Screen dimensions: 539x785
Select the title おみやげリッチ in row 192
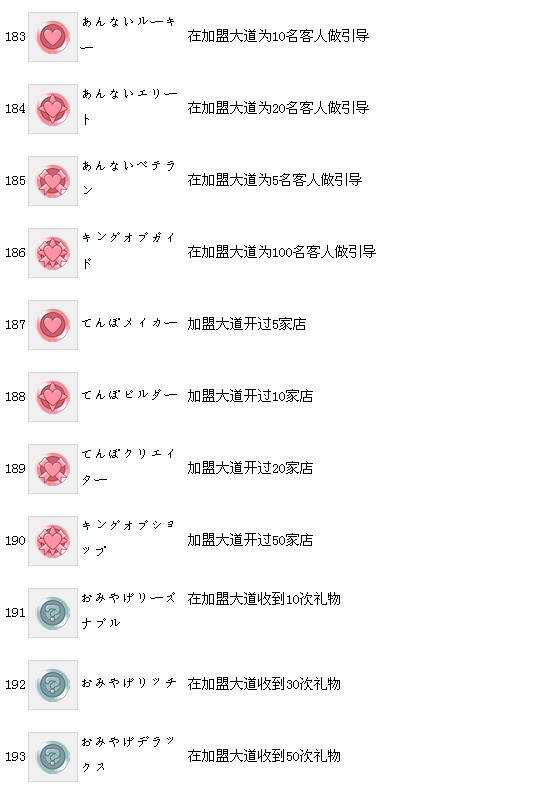[129, 683]
